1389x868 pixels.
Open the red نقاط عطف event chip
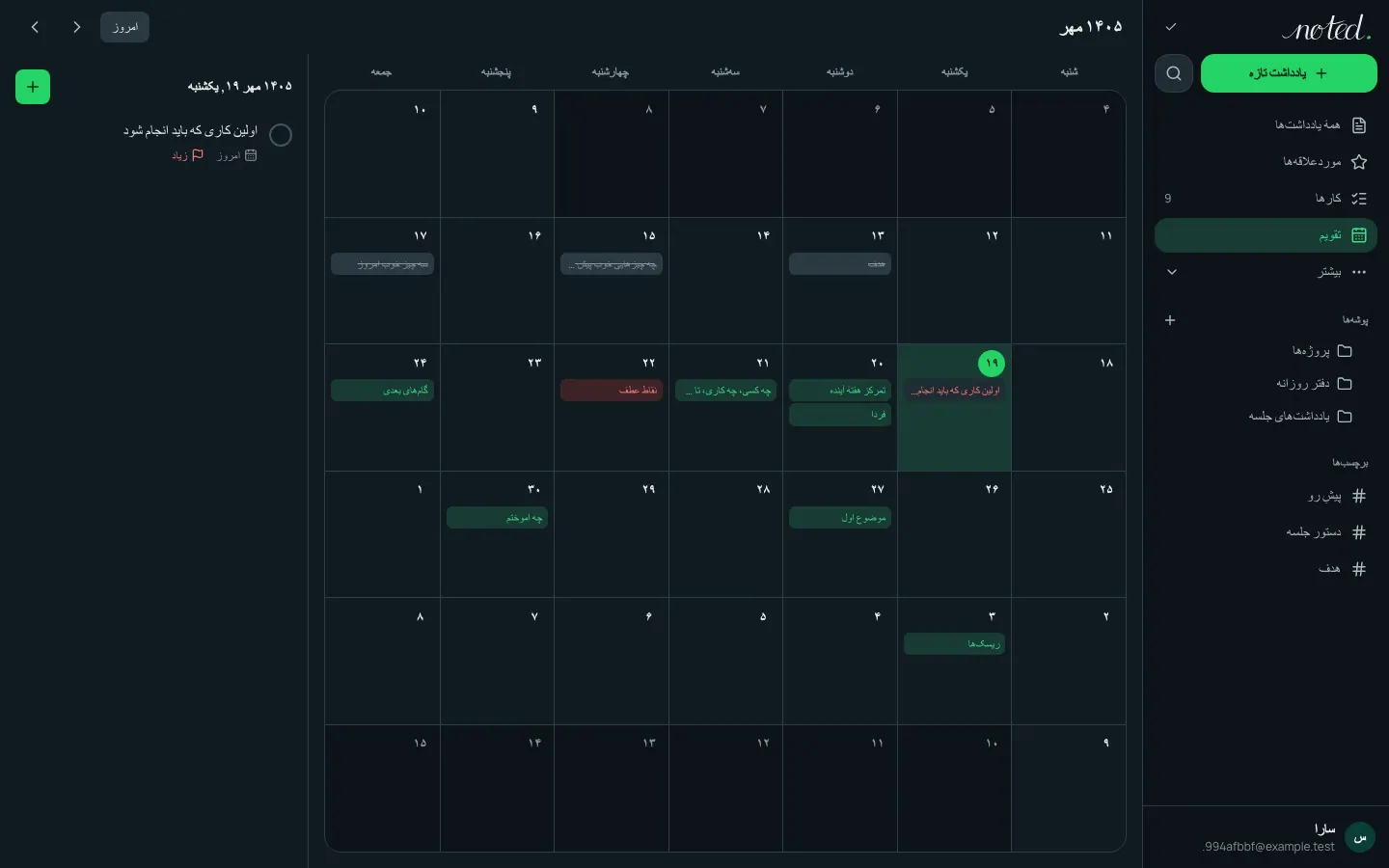612,391
